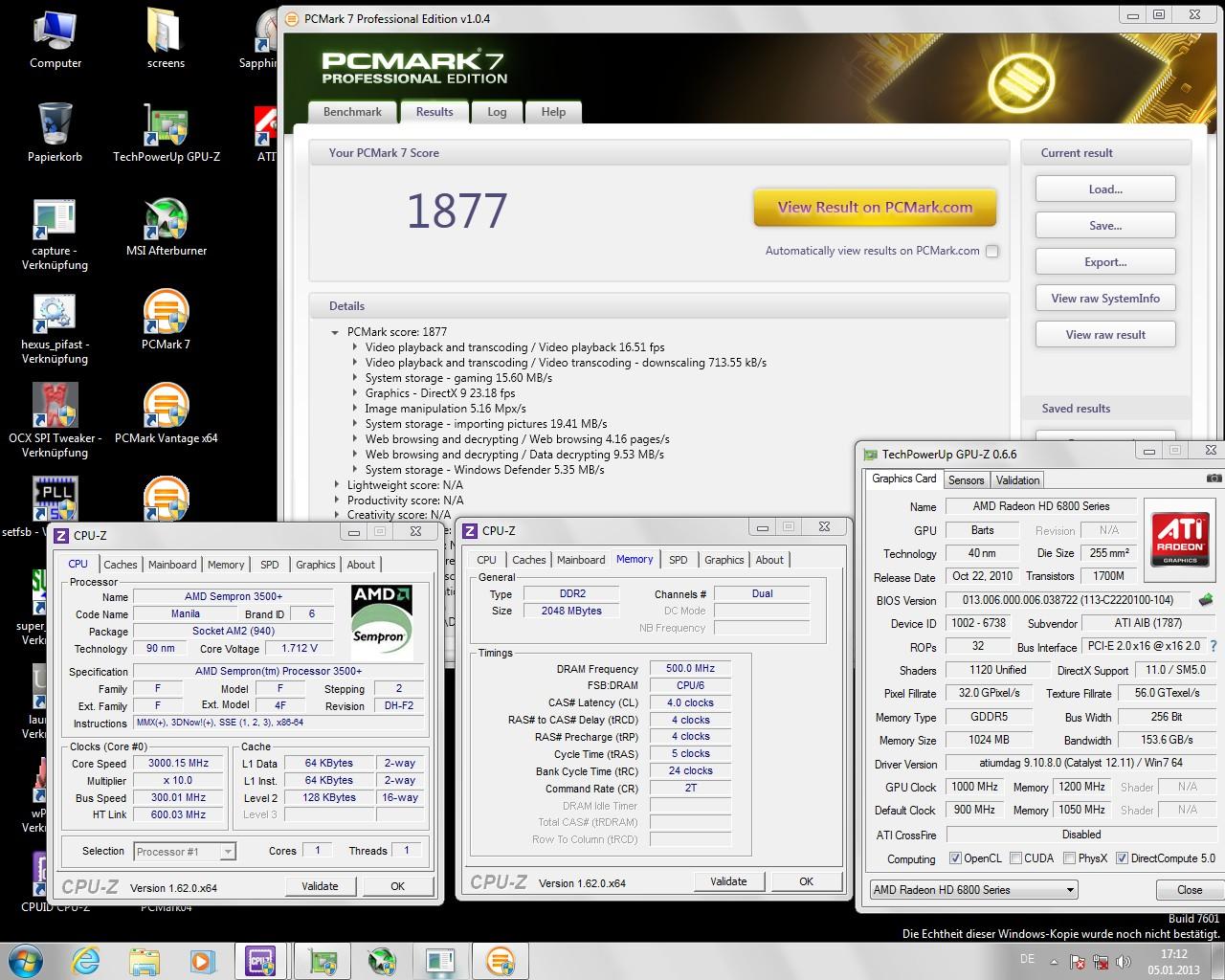This screenshot has width=1225, height=980.
Task: Click the Export... button in PCMark 7
Action: click(1105, 262)
